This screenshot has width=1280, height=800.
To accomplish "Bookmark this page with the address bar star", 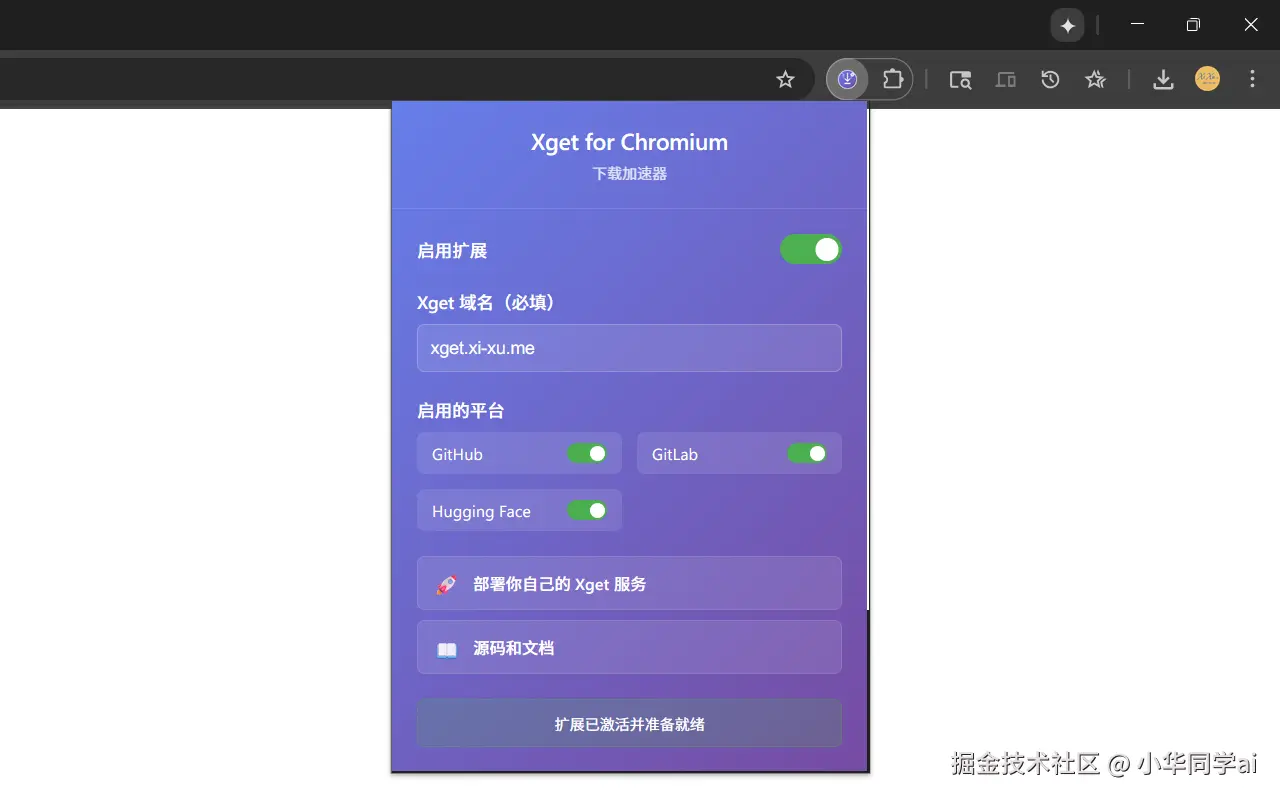I will pyautogui.click(x=786, y=79).
